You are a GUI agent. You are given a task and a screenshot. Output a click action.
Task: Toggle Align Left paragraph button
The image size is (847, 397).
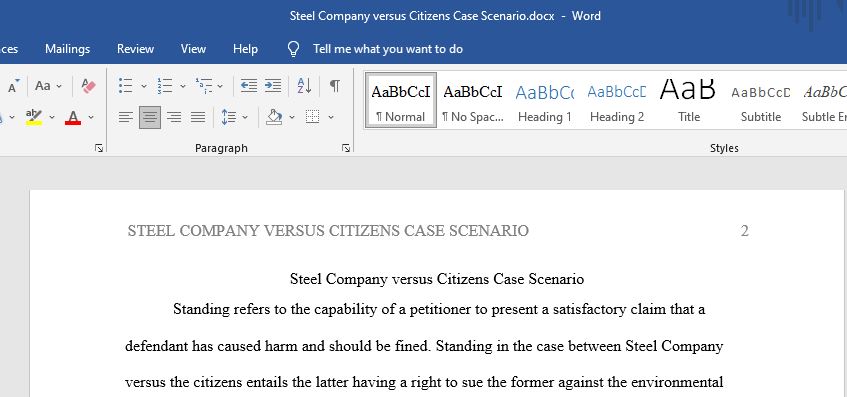point(125,117)
